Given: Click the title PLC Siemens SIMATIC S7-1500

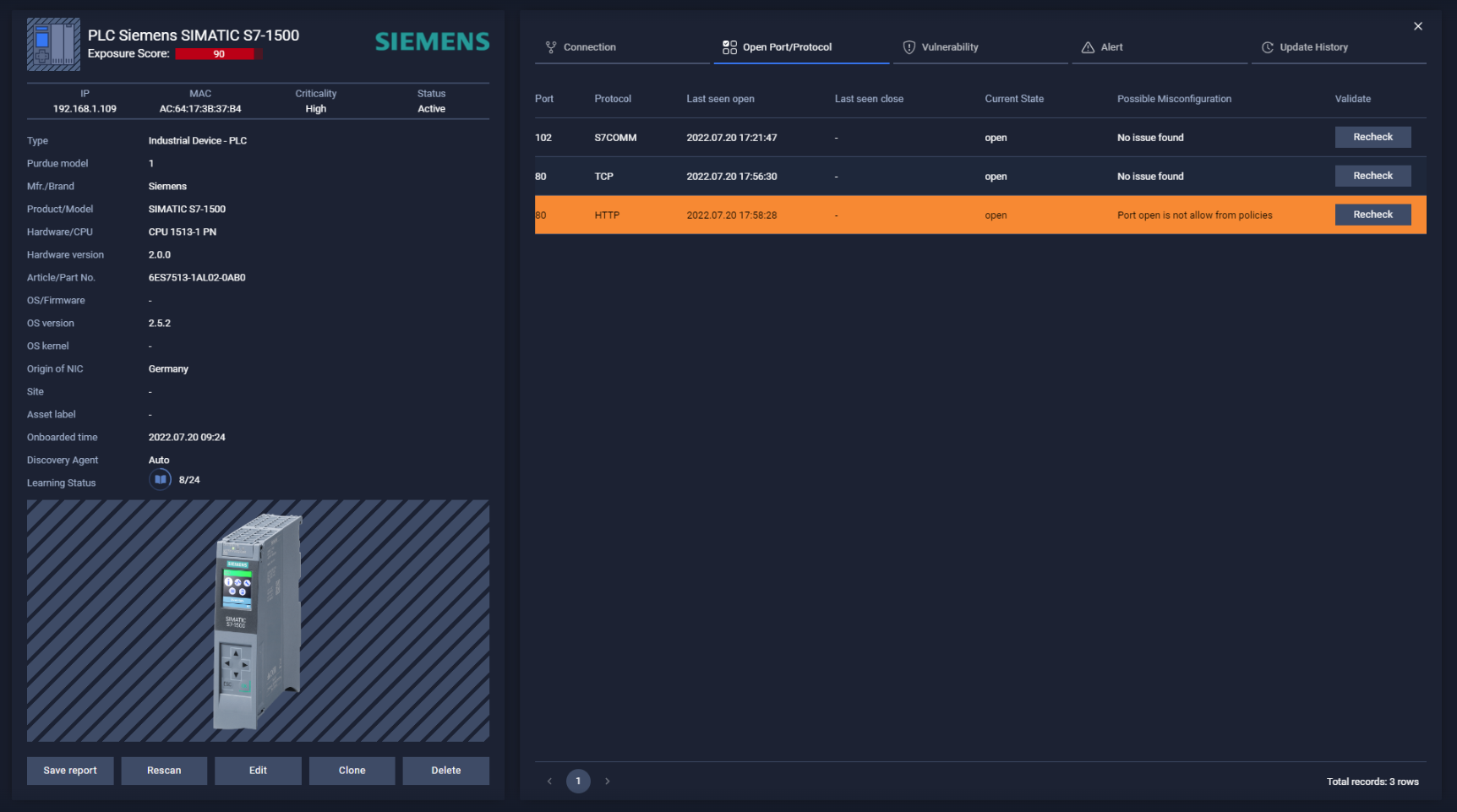Looking at the screenshot, I should coord(194,35).
